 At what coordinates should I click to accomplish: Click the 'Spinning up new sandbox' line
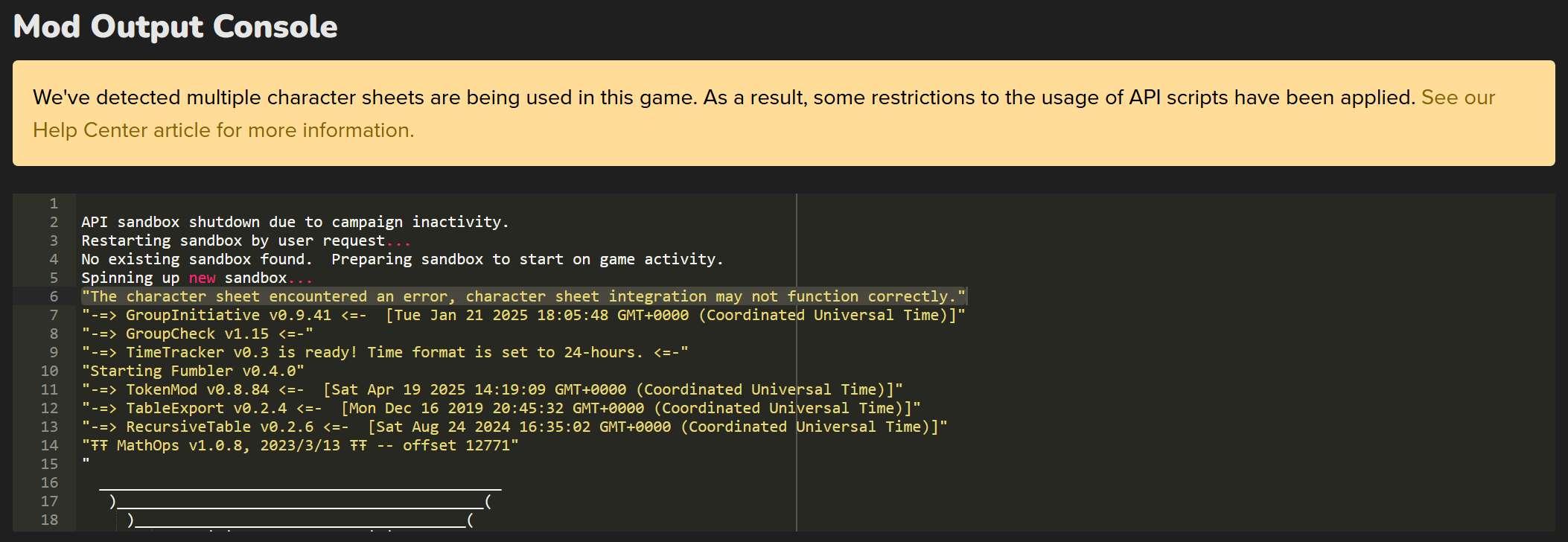coord(197,278)
